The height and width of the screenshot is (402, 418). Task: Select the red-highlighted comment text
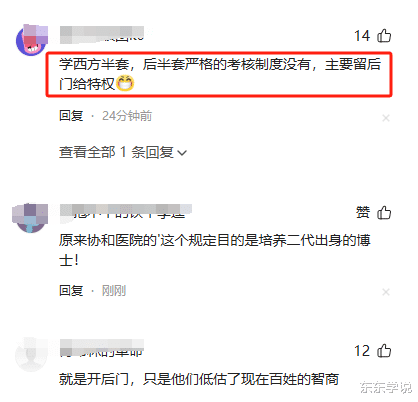(219, 74)
